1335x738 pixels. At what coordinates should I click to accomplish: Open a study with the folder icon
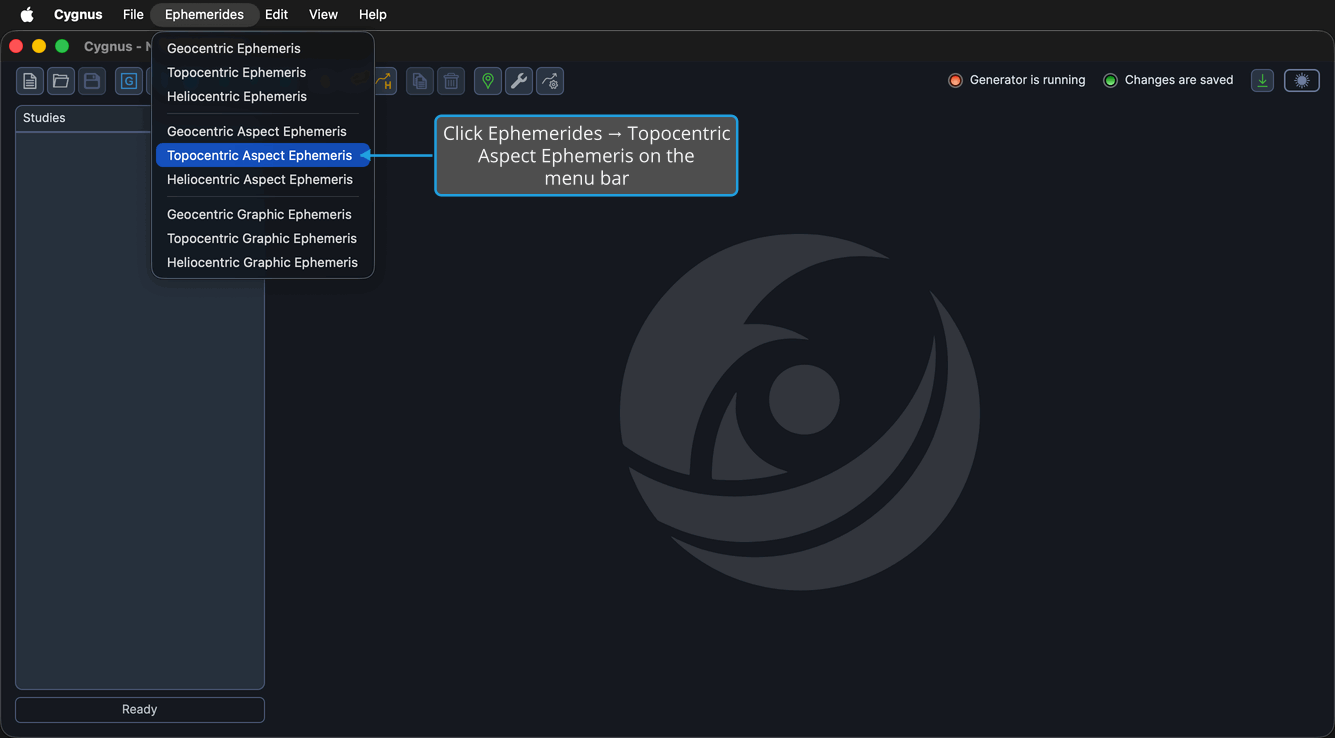(x=61, y=81)
